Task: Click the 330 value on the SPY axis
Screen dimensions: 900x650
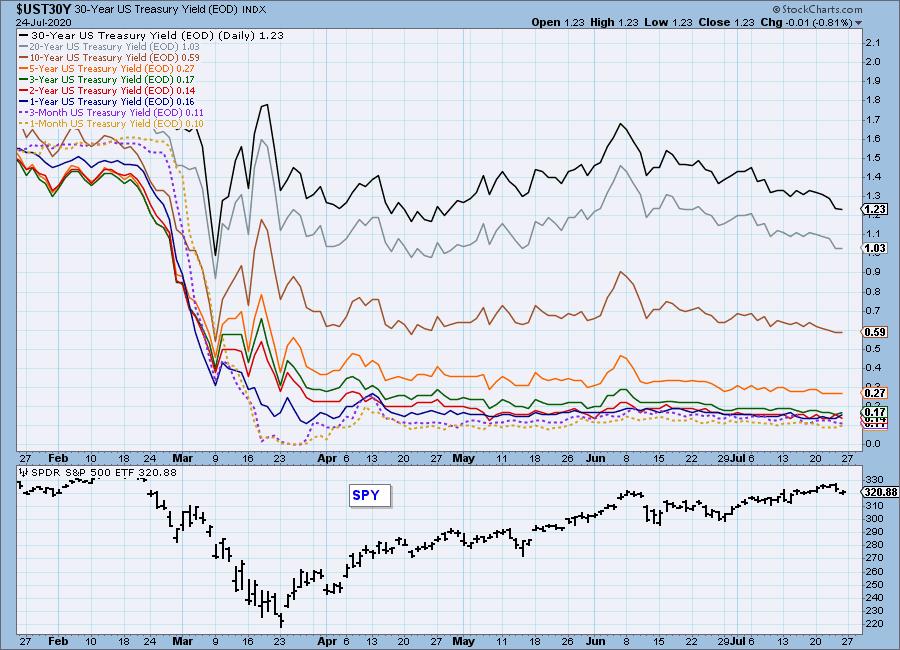Action: (874, 479)
